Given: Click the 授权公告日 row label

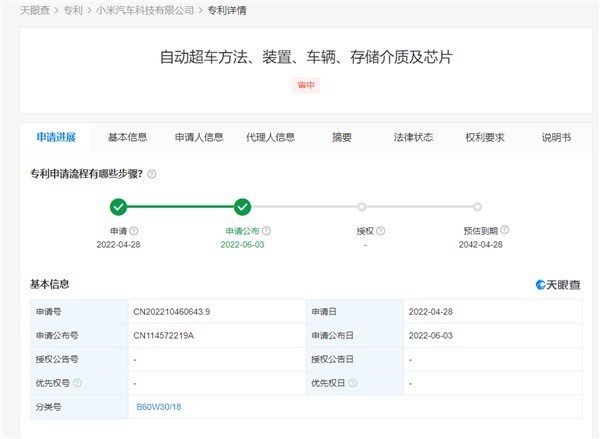Looking at the screenshot, I should [x=332, y=359].
